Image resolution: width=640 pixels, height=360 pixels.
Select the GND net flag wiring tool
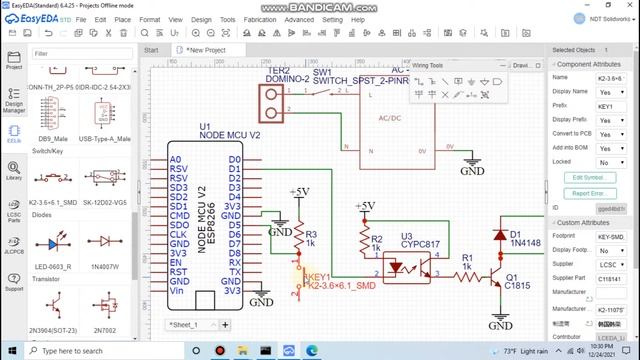pos(471,82)
